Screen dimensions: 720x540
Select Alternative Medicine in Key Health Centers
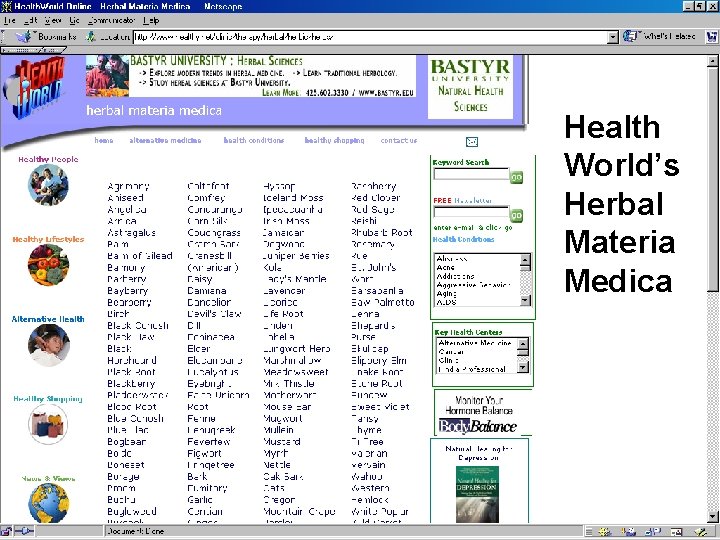tap(475, 343)
